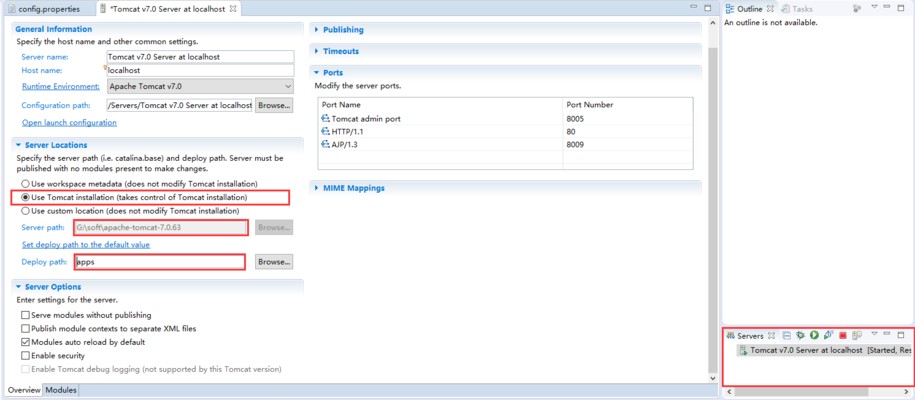Image resolution: width=915 pixels, height=400 pixels.
Task: Publish to the server from Servers toolbar
Action: tap(857, 335)
